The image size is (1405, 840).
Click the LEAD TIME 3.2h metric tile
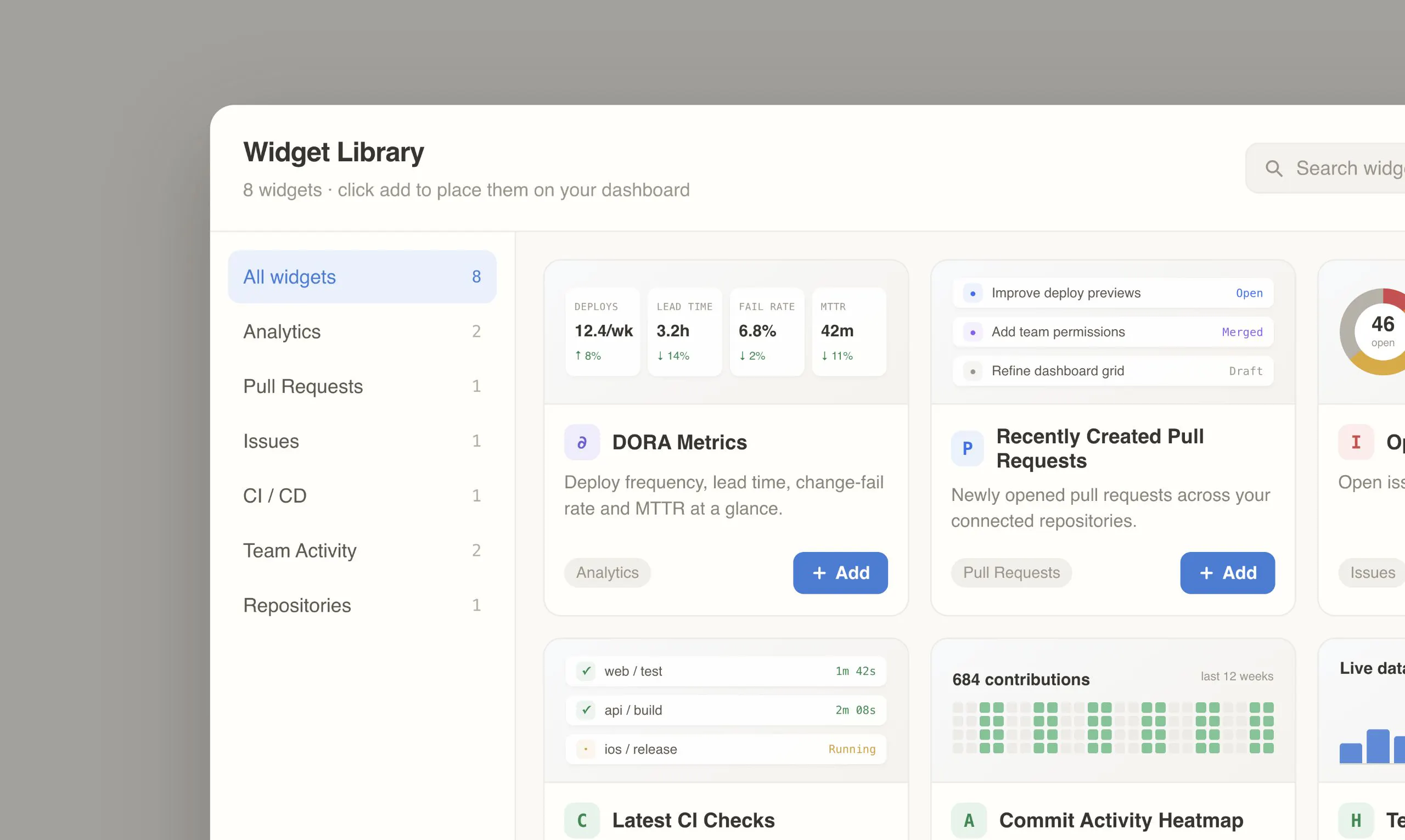(685, 332)
